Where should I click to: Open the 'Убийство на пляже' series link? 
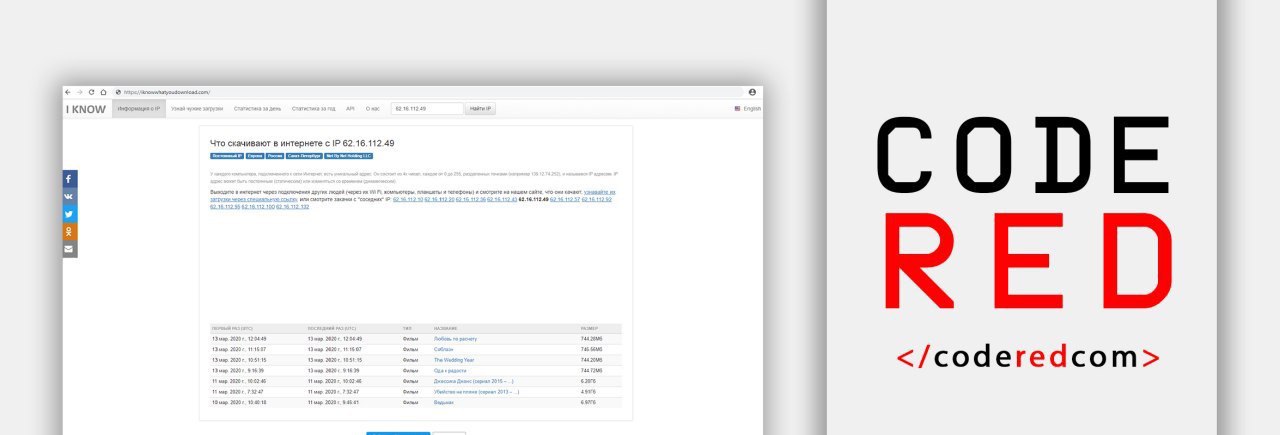pyautogui.click(x=477, y=392)
